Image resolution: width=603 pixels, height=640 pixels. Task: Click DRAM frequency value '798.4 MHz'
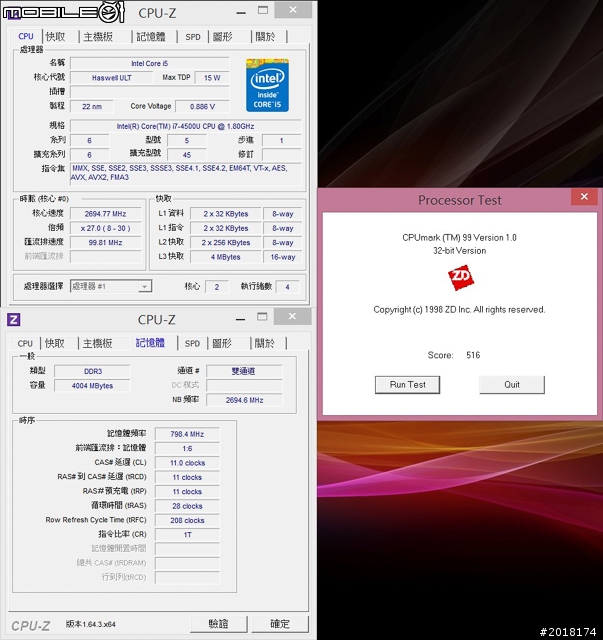click(x=187, y=434)
